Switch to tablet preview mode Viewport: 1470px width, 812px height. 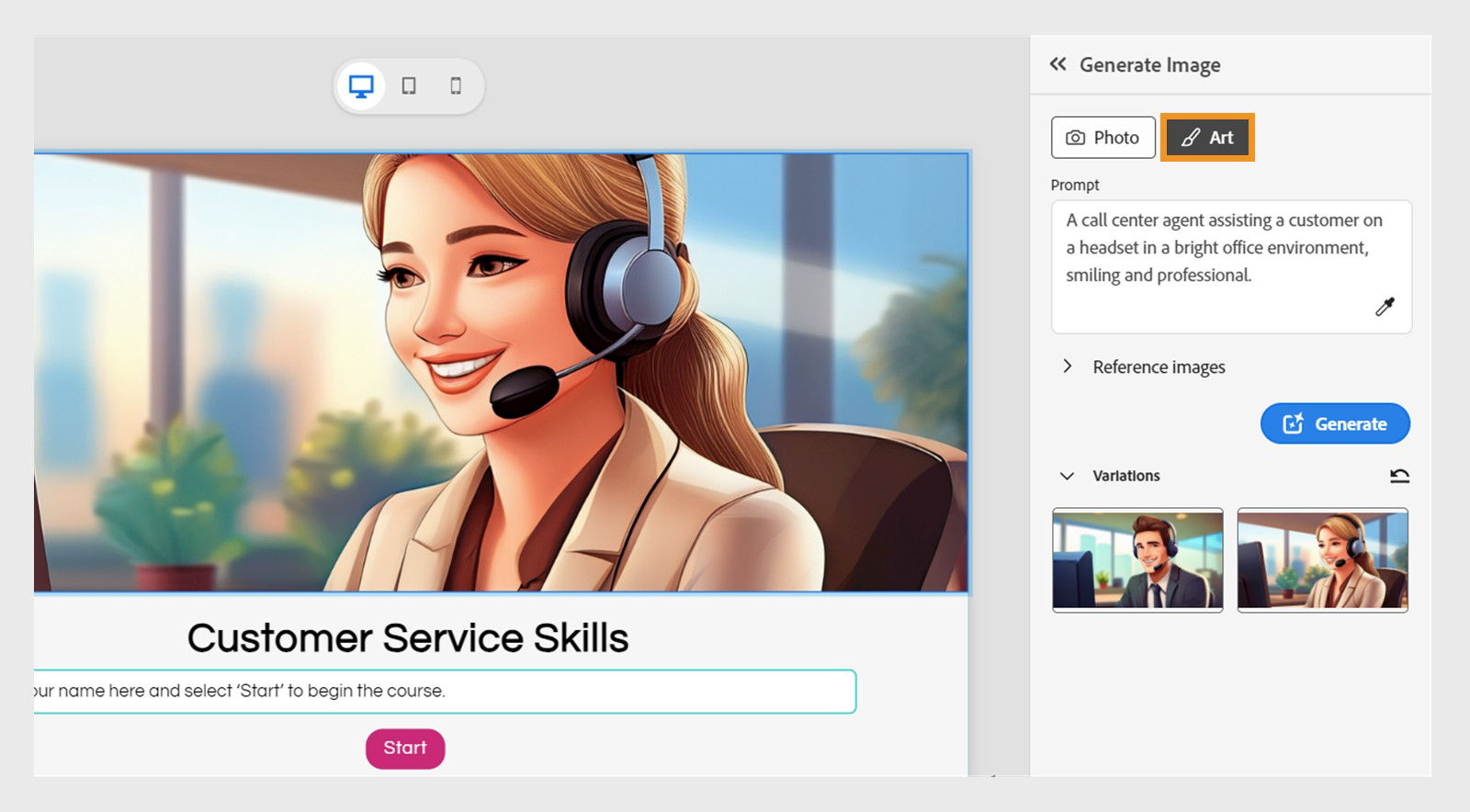pyautogui.click(x=409, y=86)
